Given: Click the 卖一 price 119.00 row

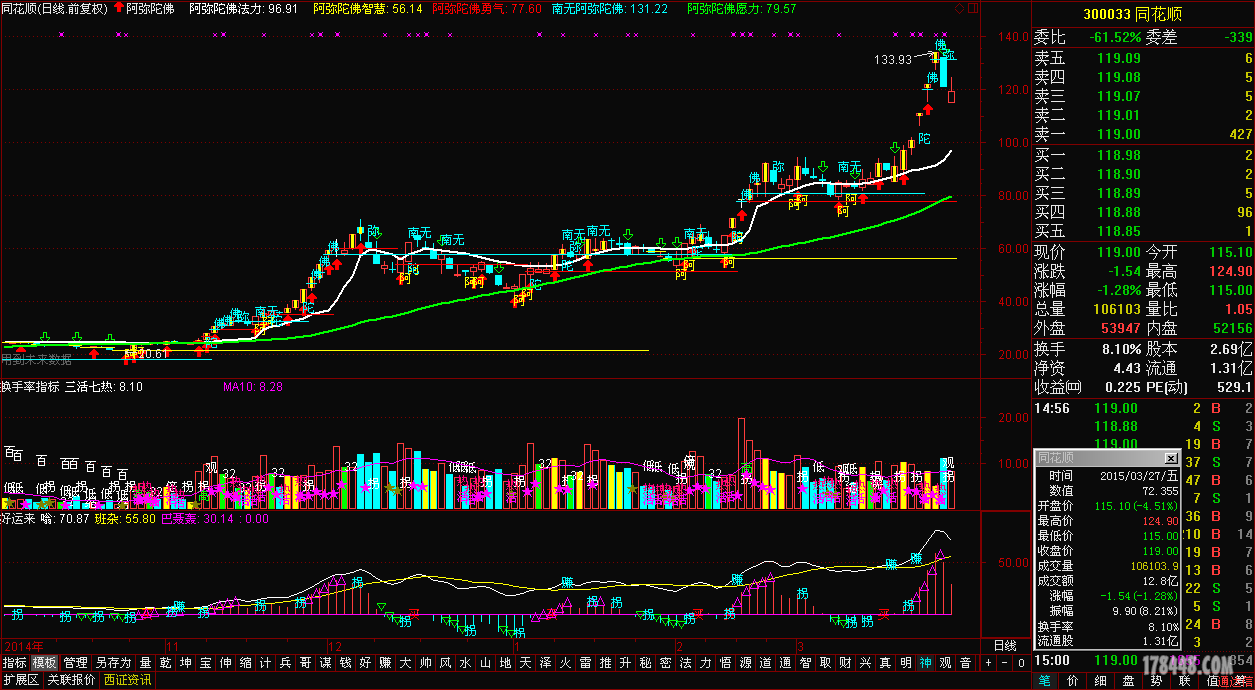Looking at the screenshot, I should [x=1143, y=134].
